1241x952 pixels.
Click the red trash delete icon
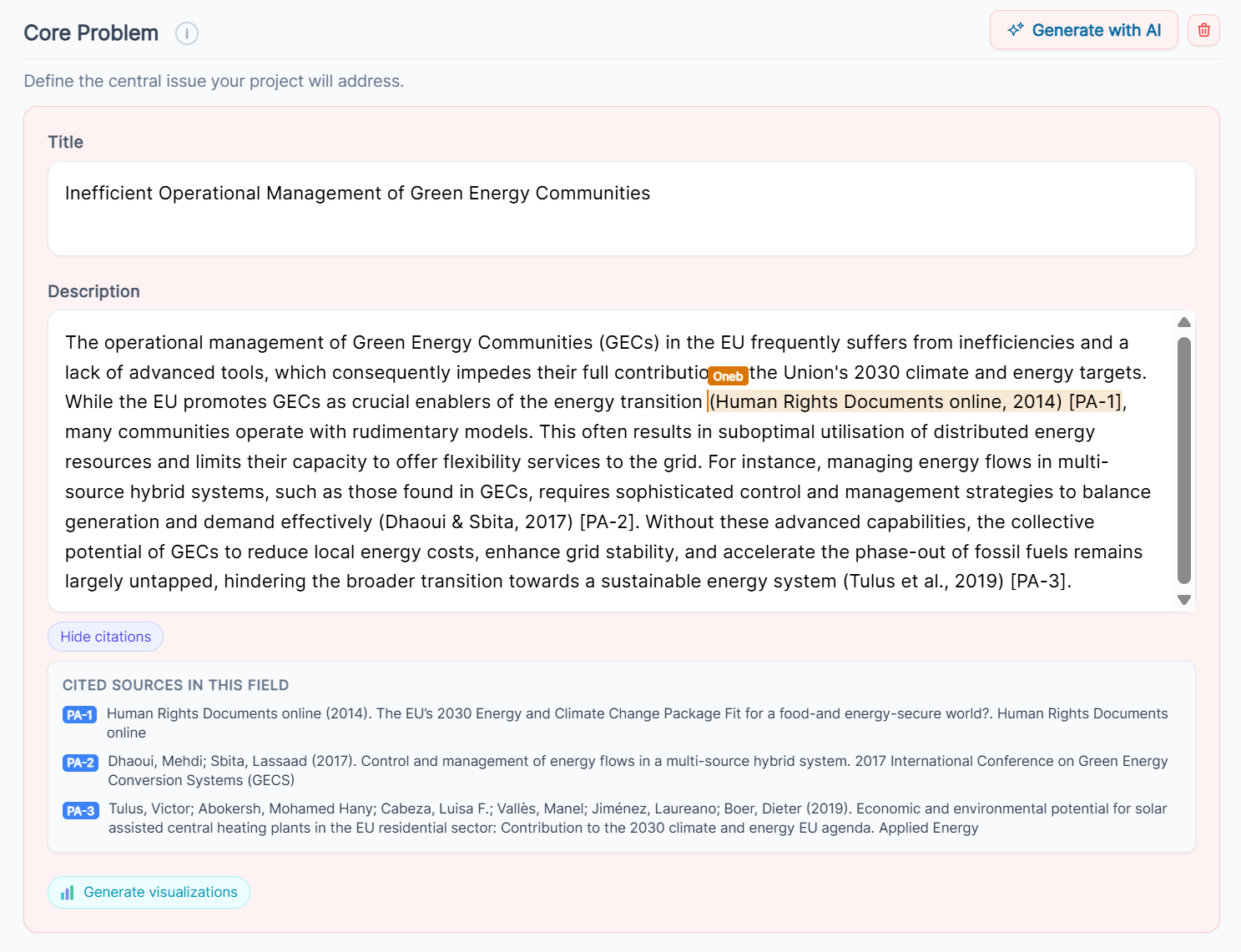[x=1203, y=30]
